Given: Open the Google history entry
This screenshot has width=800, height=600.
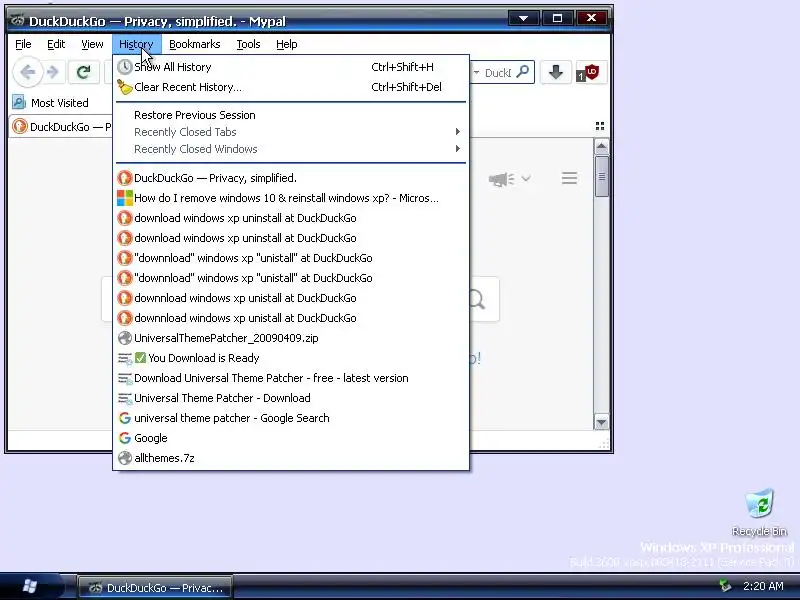Looking at the screenshot, I should (x=291, y=438).
